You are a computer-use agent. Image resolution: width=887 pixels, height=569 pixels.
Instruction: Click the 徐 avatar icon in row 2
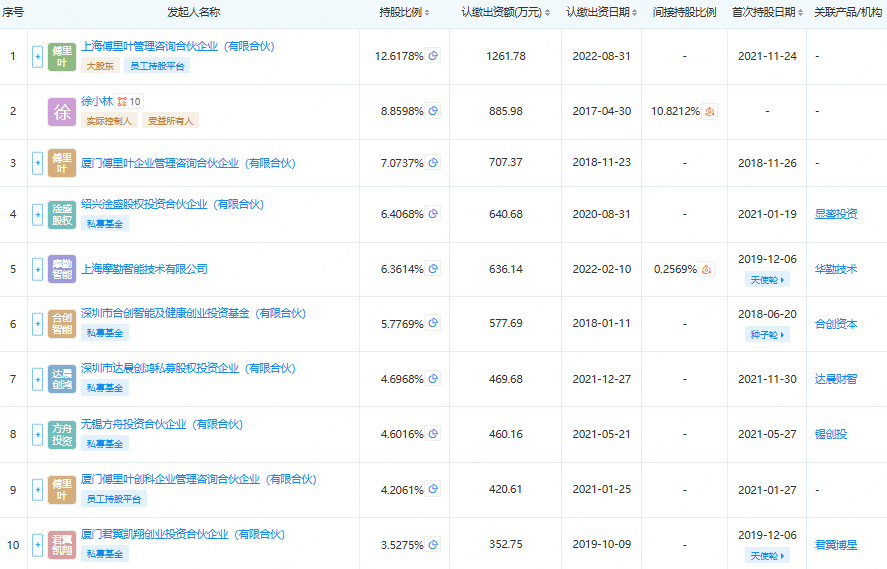point(61,111)
